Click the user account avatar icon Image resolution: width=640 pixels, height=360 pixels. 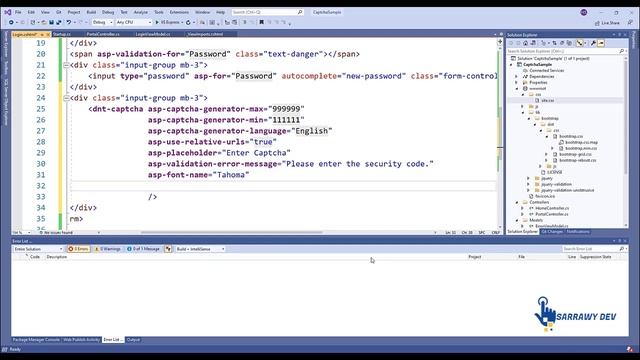pyautogui.click(x=584, y=12)
